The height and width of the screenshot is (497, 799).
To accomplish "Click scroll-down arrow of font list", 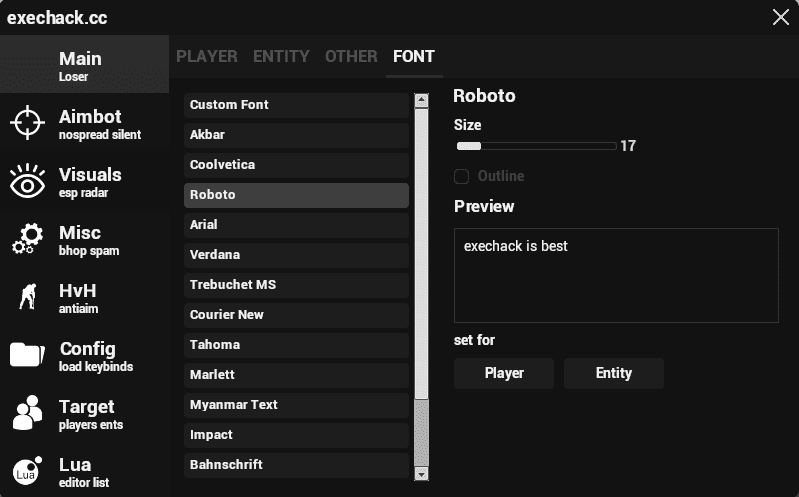I will (x=421, y=474).
